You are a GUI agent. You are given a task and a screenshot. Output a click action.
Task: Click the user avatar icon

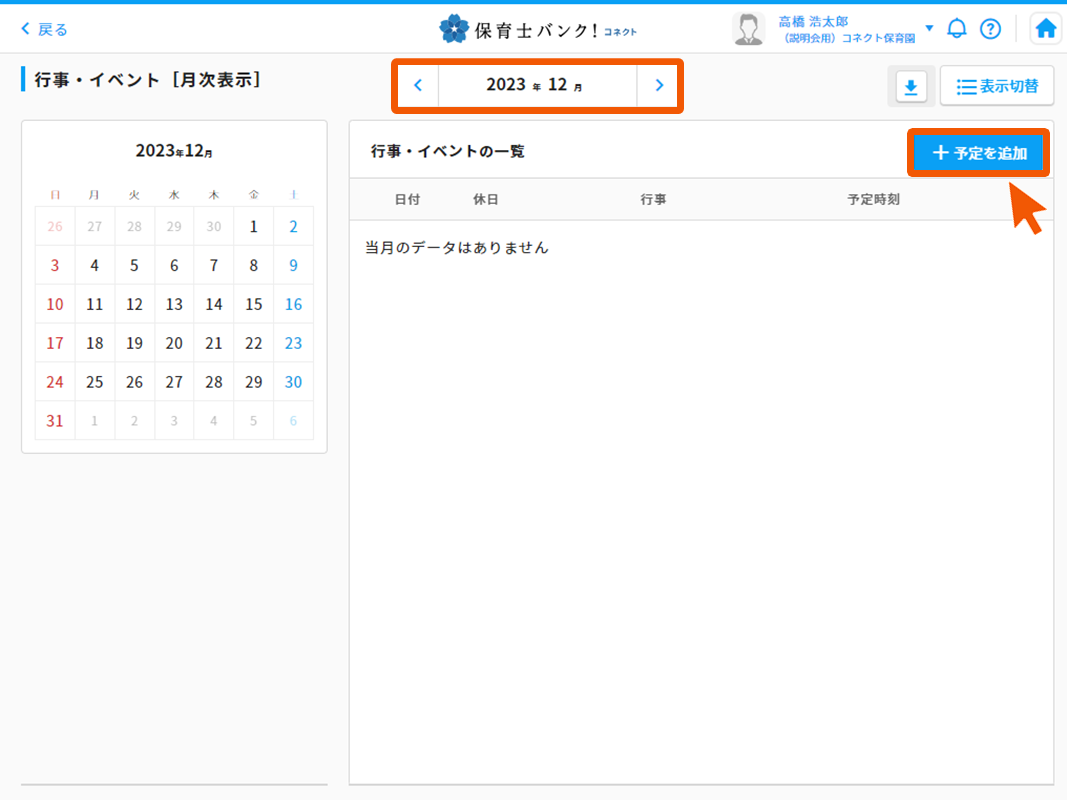[748, 29]
